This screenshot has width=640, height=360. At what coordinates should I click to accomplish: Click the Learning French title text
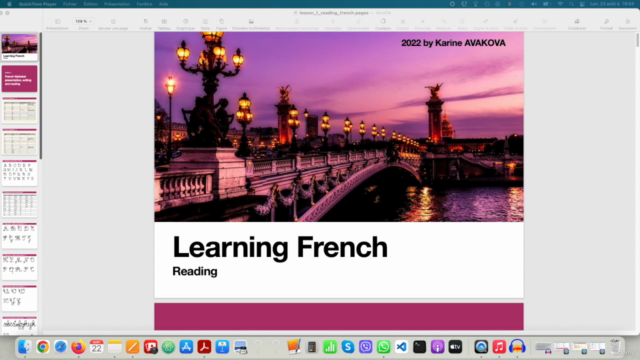(280, 247)
